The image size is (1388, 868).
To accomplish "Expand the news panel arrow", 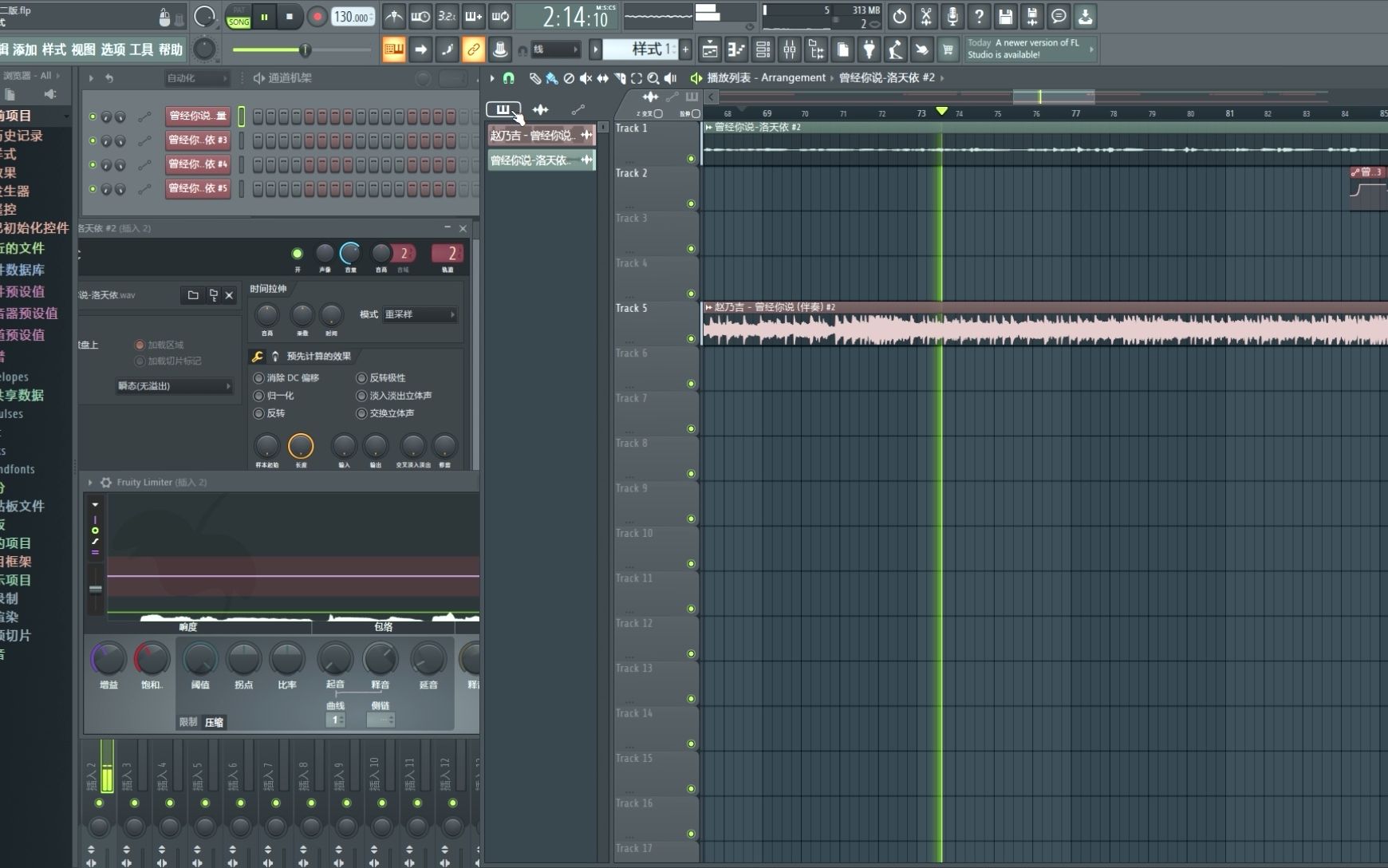I will click(x=1091, y=49).
